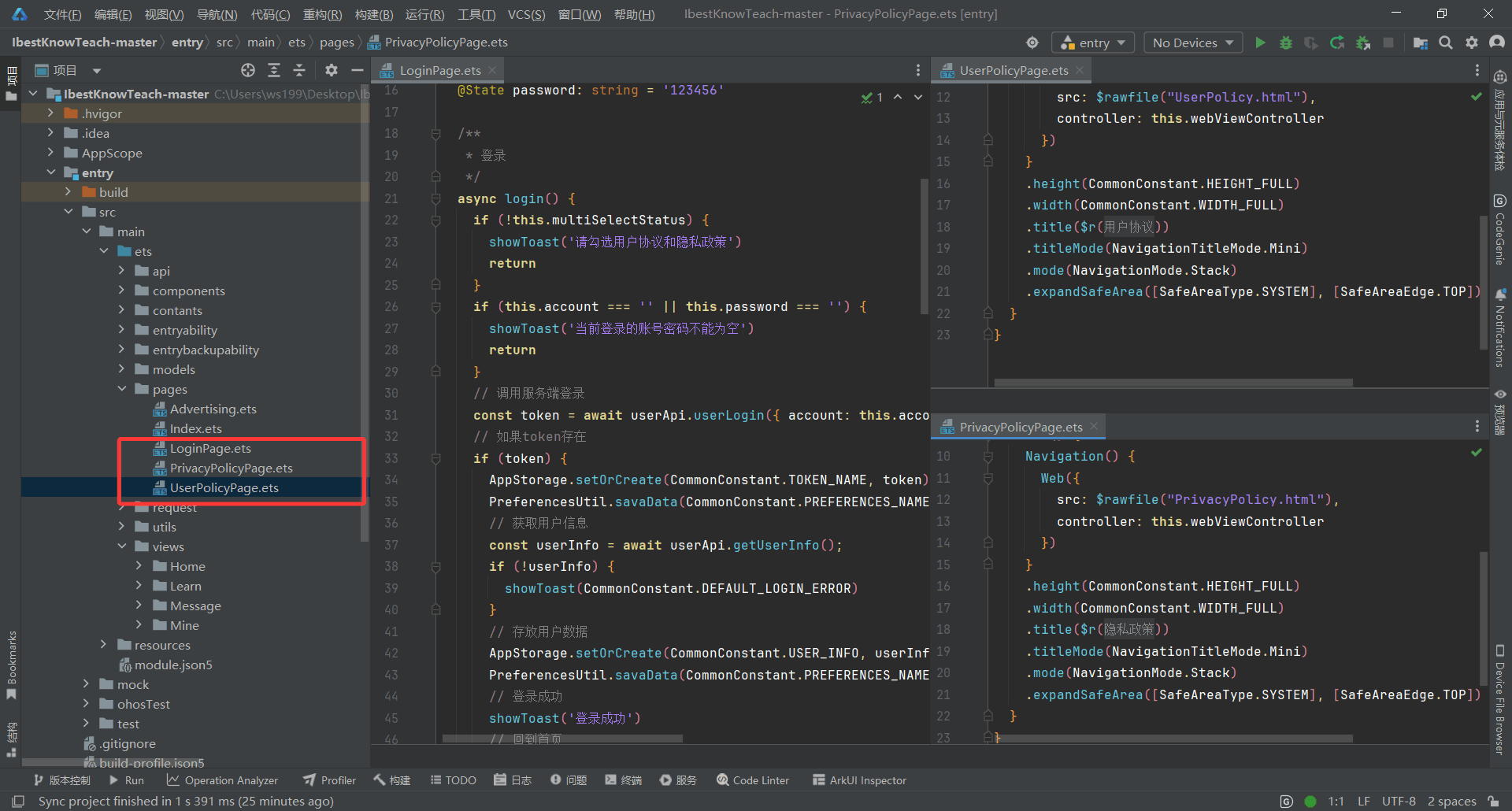
Task: Click UTF-8 encoding in status bar
Action: [x=1399, y=801]
